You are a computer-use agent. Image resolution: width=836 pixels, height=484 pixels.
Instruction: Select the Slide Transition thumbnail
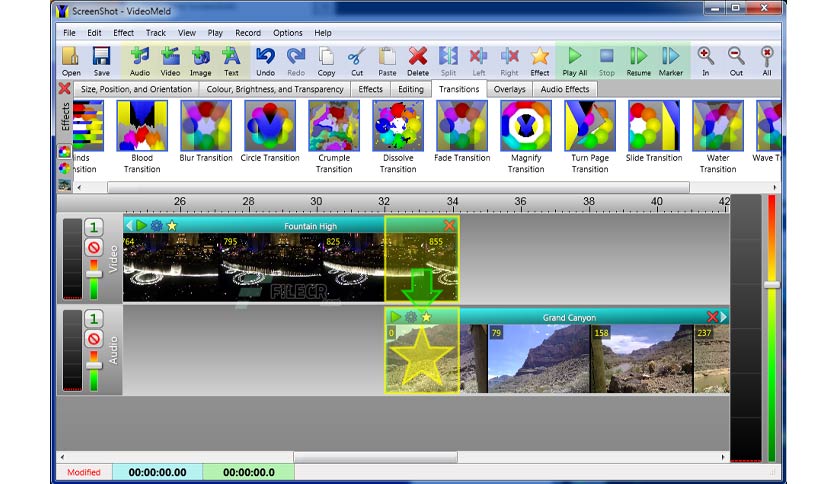click(x=654, y=126)
